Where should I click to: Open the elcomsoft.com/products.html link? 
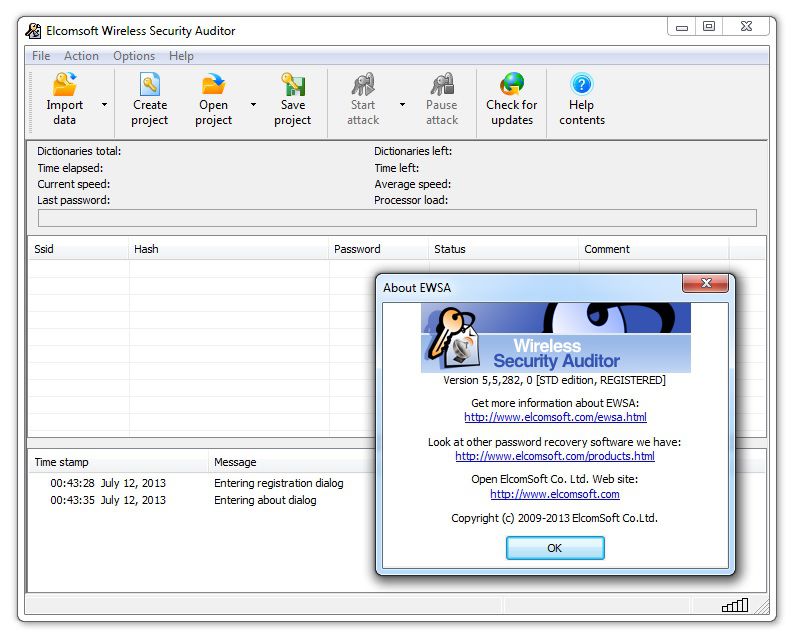(555, 456)
